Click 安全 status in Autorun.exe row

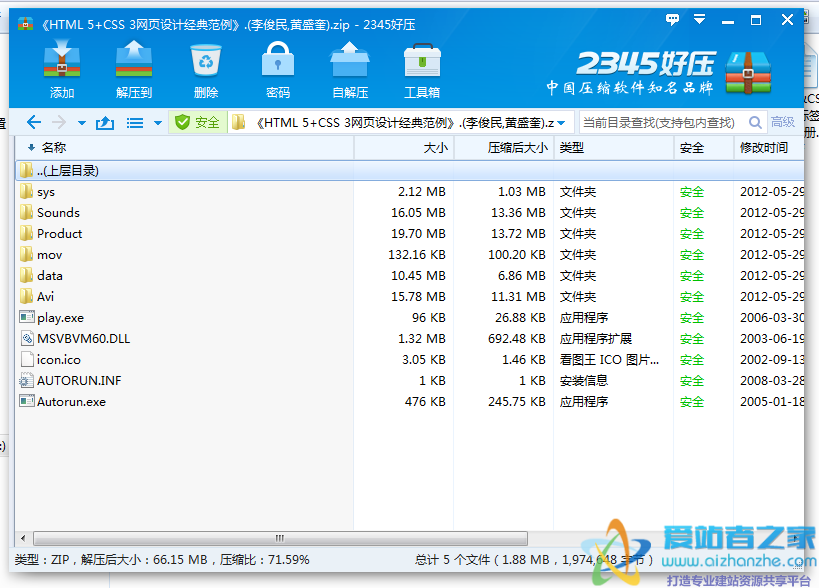coord(692,402)
